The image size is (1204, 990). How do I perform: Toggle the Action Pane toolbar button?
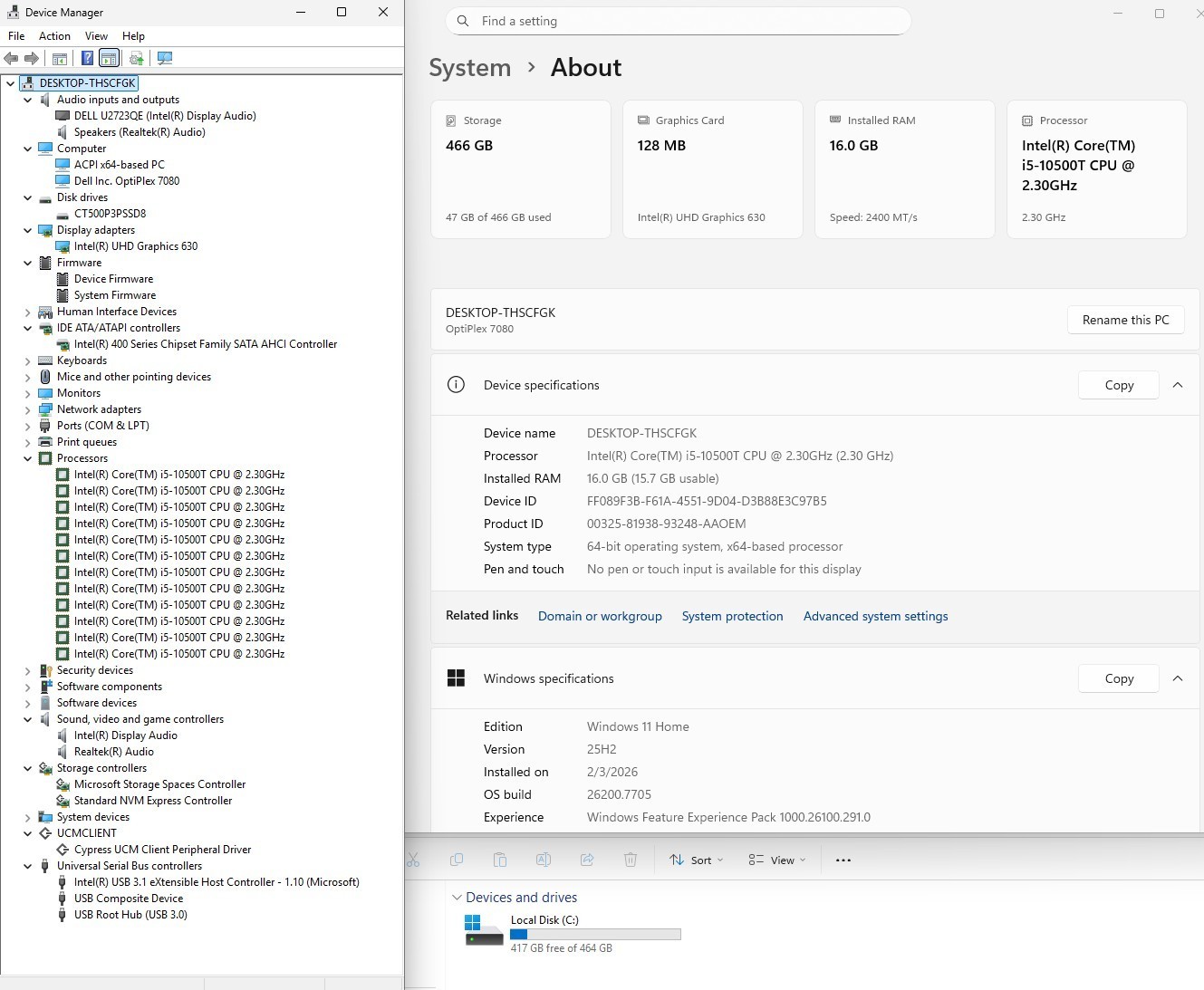tap(109, 59)
